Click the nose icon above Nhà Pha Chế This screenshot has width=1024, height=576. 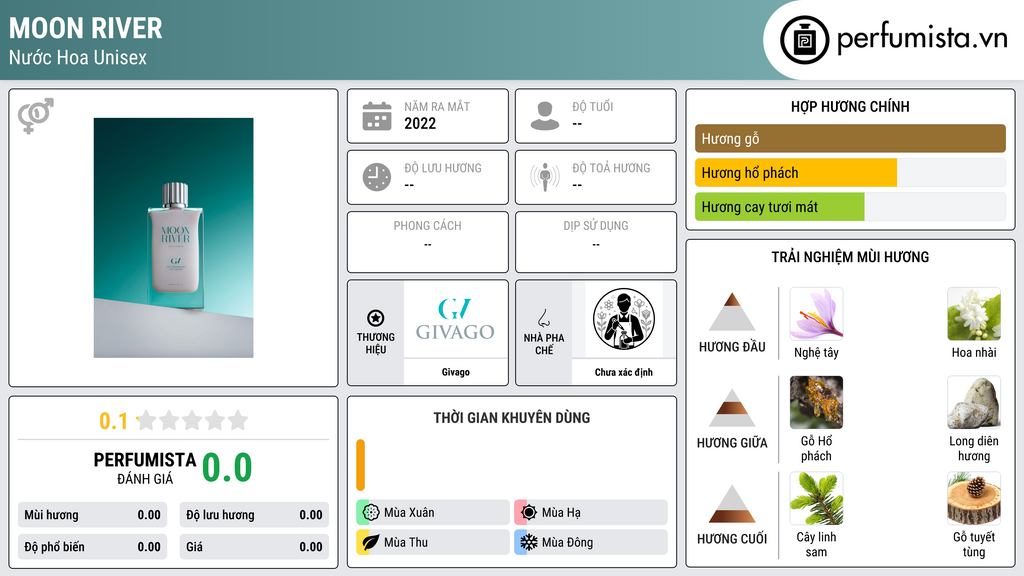(x=543, y=318)
